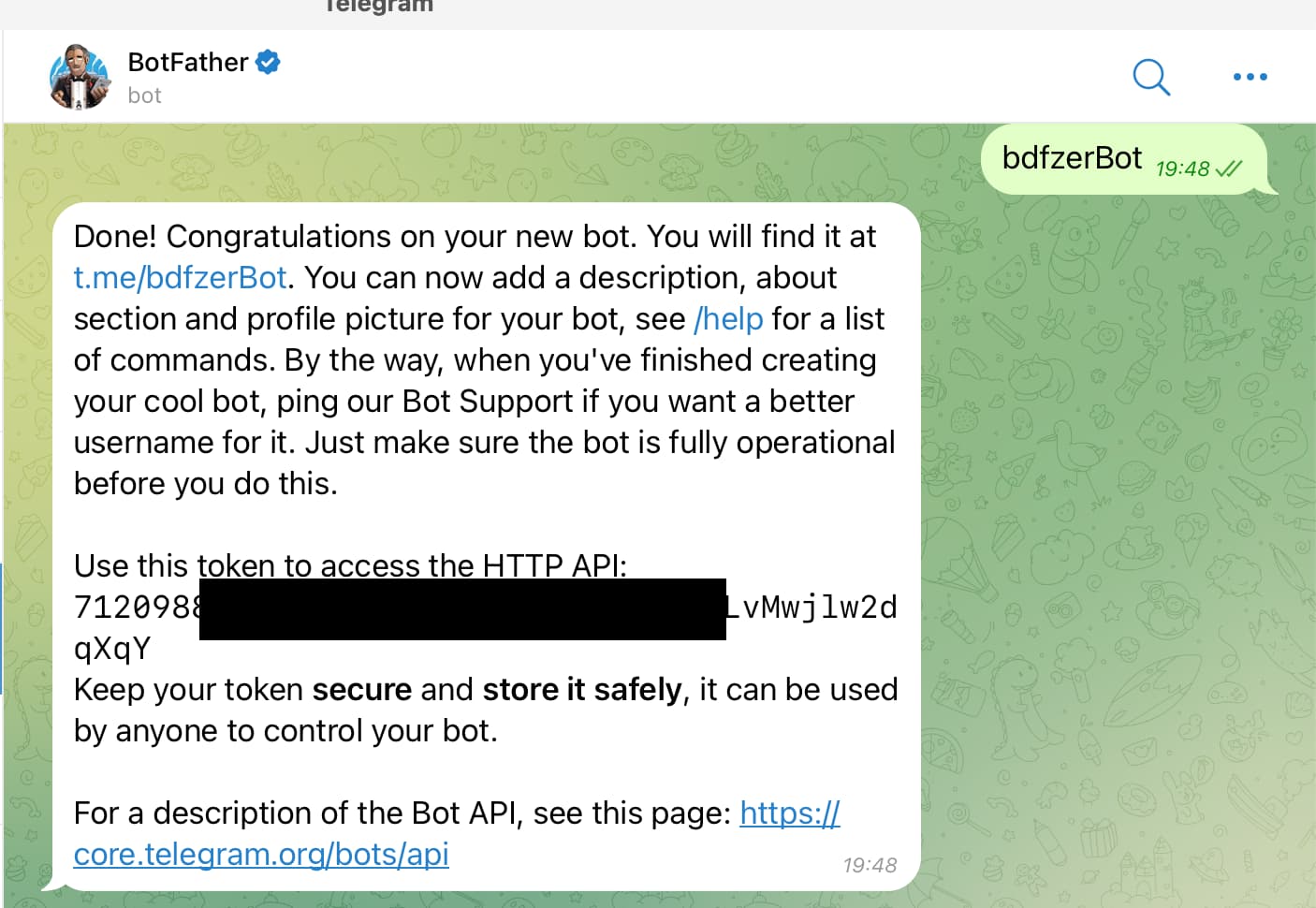This screenshot has height=908, width=1316.
Task: Click the 19:48 timestamp on sent message
Action: coord(1182,168)
